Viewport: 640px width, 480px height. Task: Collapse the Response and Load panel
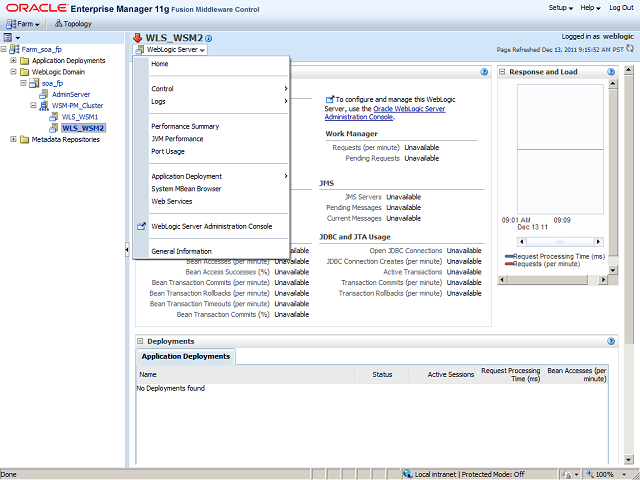[503, 72]
